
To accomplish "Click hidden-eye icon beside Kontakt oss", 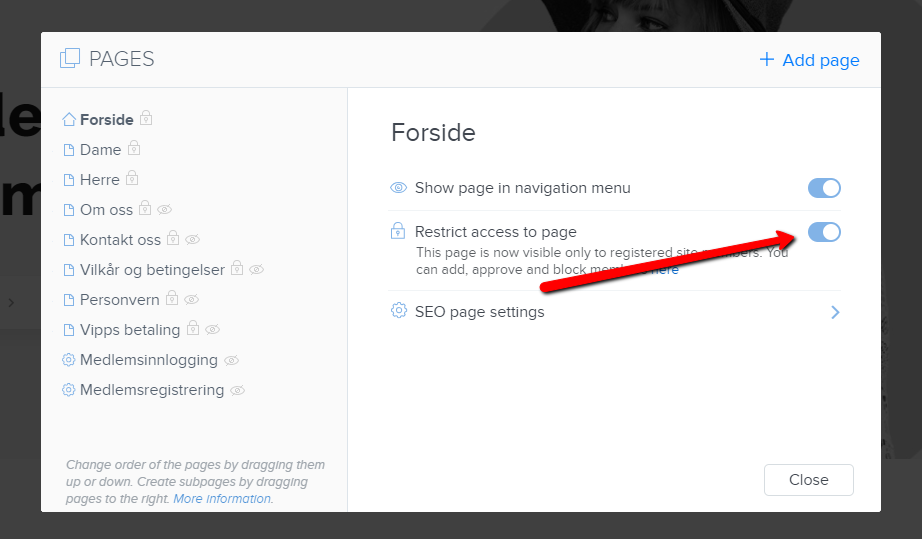I will (192, 239).
